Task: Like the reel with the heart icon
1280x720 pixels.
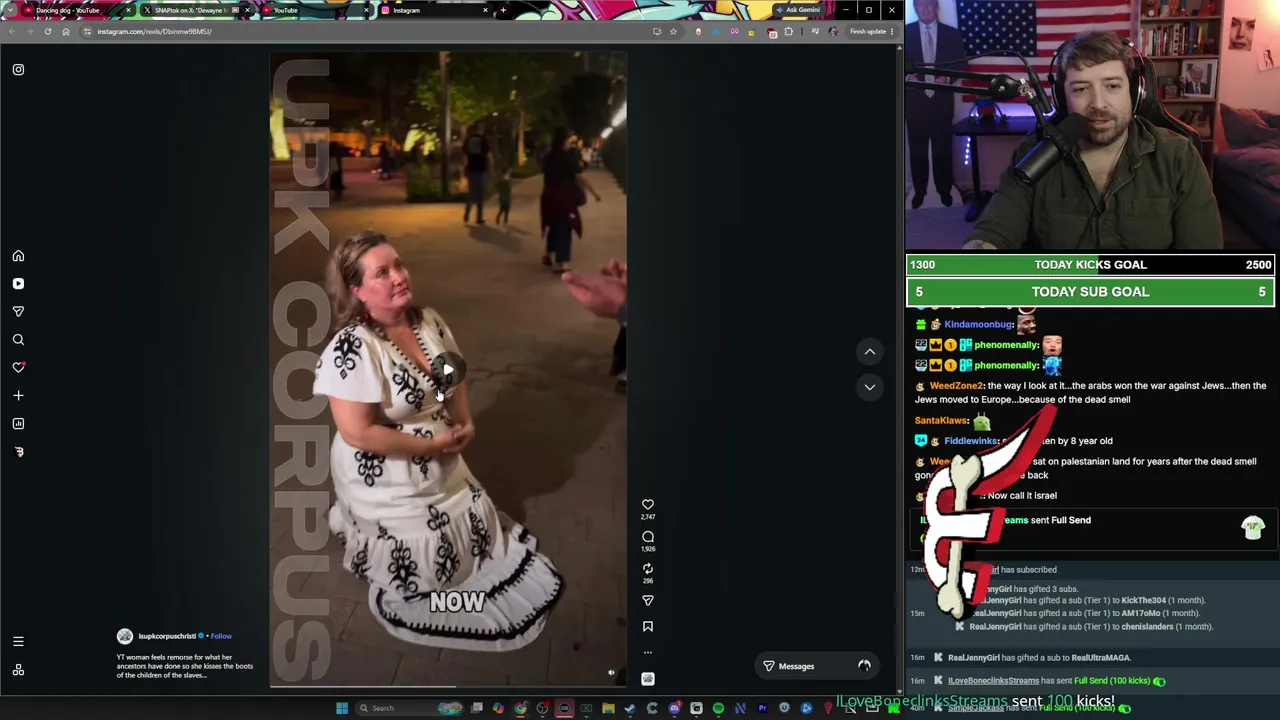Action: 648,505
